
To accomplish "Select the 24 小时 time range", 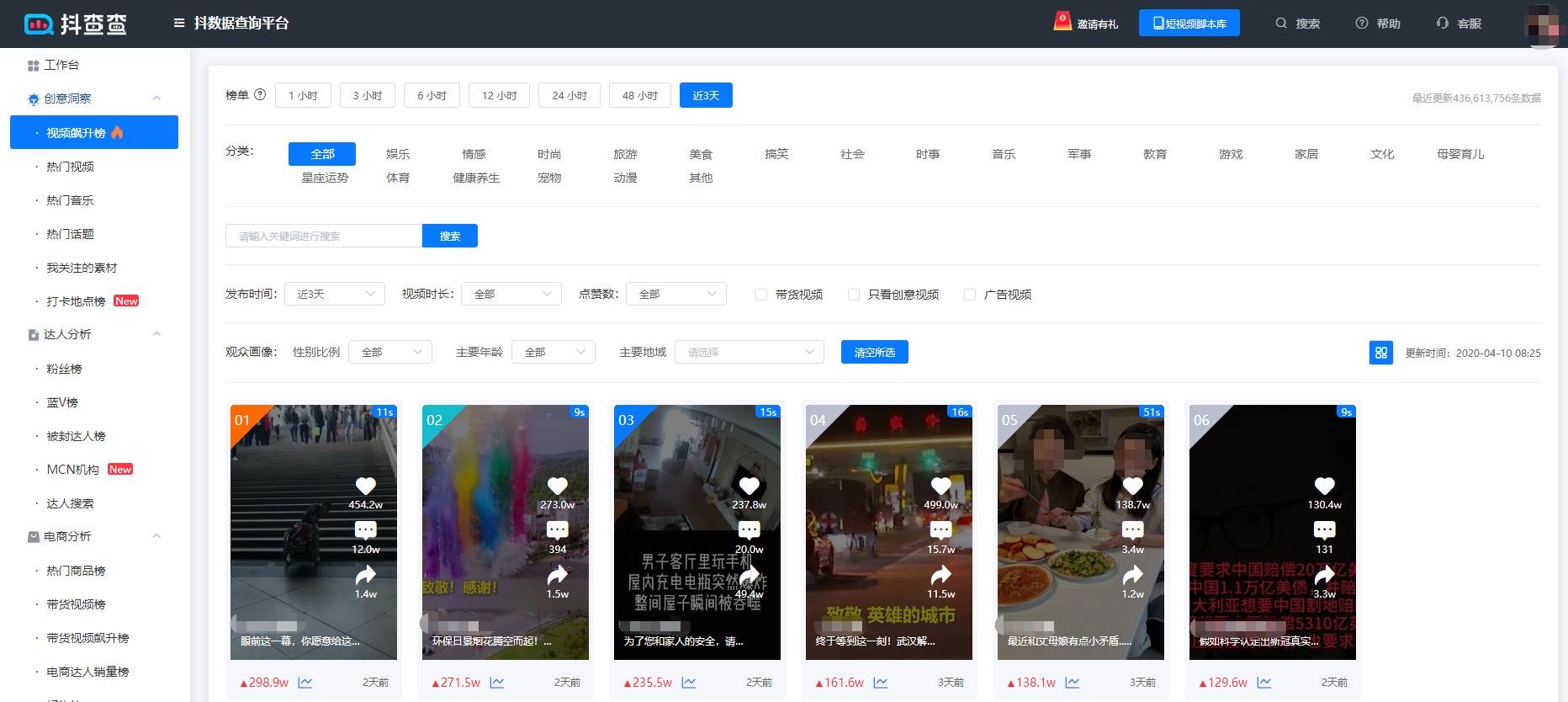I will pos(569,95).
